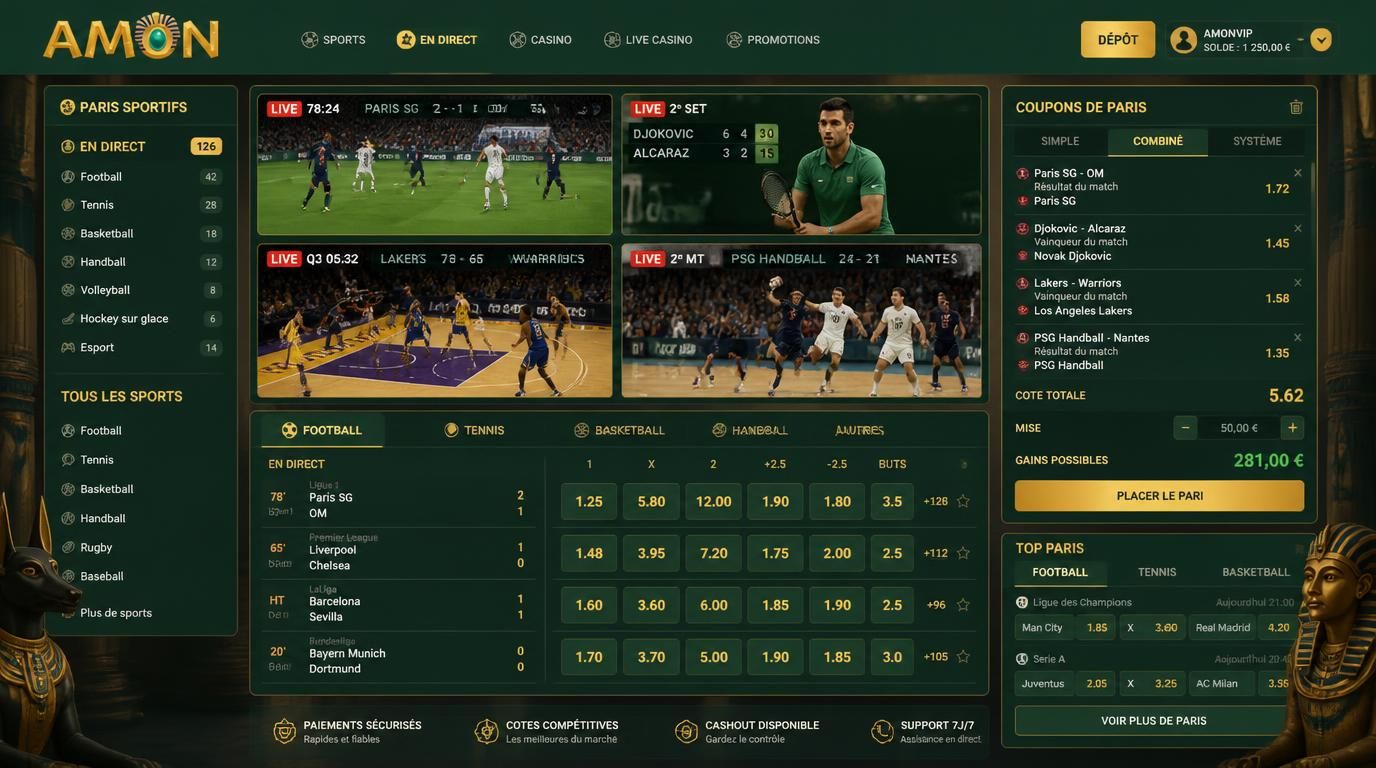Expand +96 markets for Barcelona vs Sevilla

pyautogui.click(x=936, y=605)
